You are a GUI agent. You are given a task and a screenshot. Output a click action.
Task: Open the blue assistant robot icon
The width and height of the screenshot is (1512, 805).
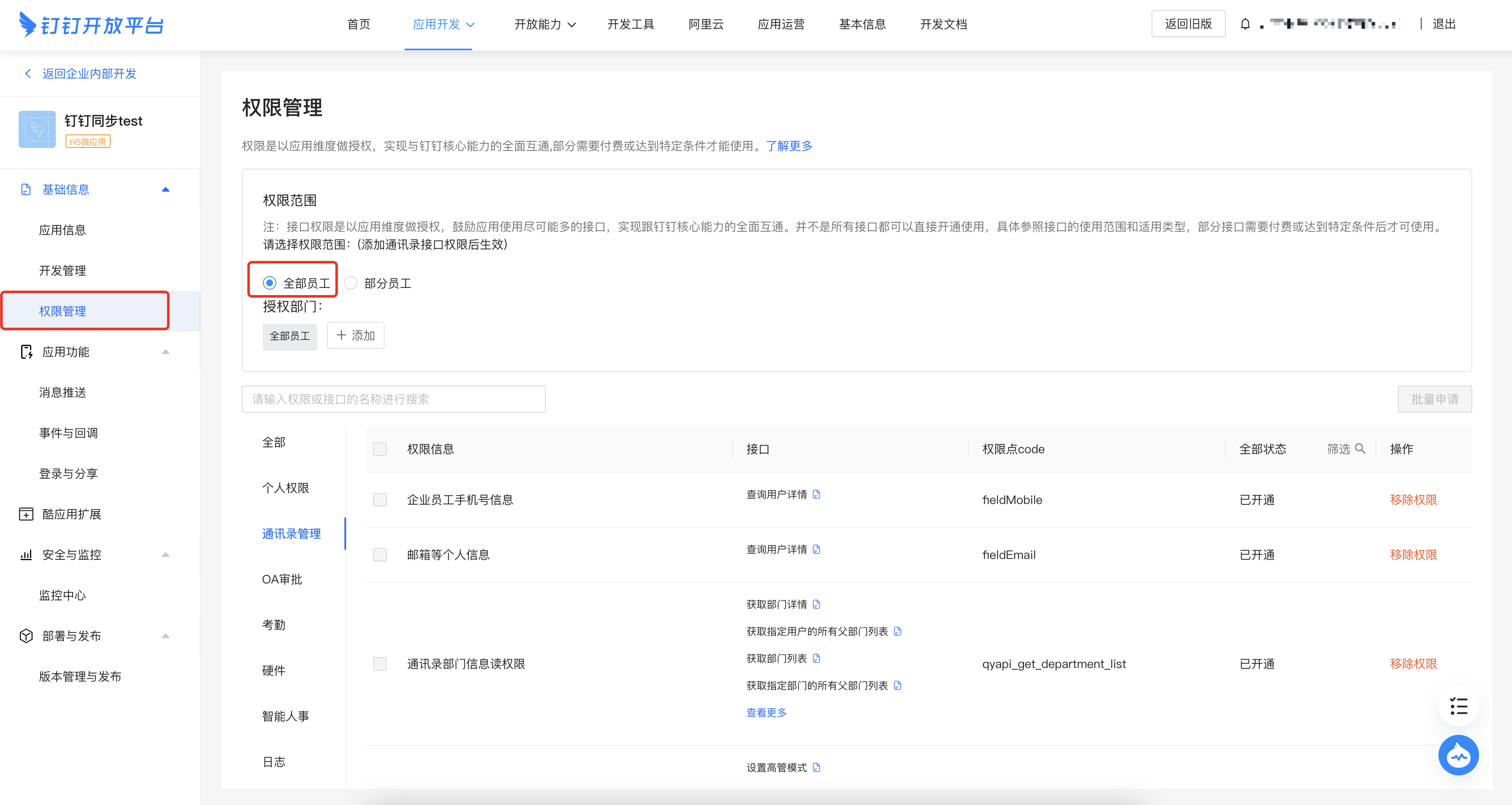coord(1458,755)
